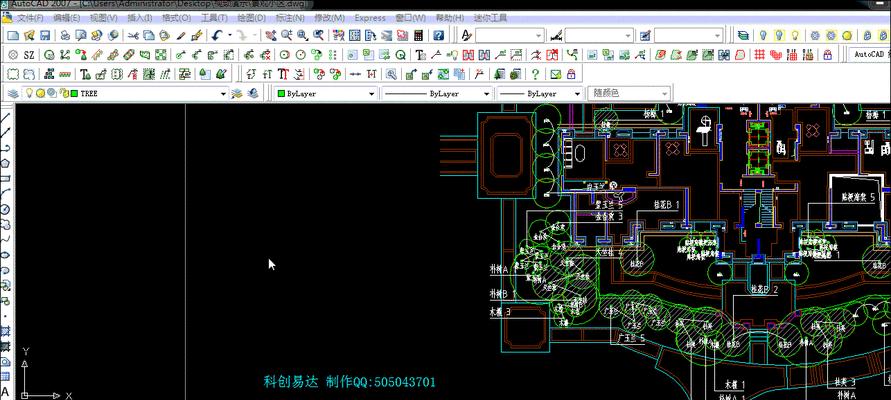
Task: Click the red grid hash icon
Action: click(x=760, y=55)
